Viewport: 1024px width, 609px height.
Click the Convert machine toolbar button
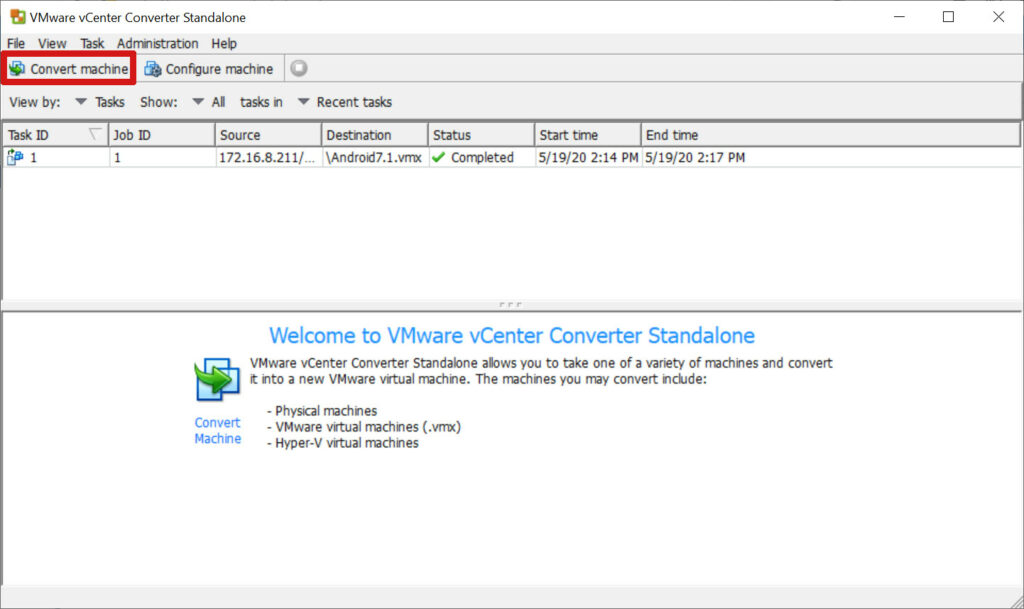click(69, 69)
